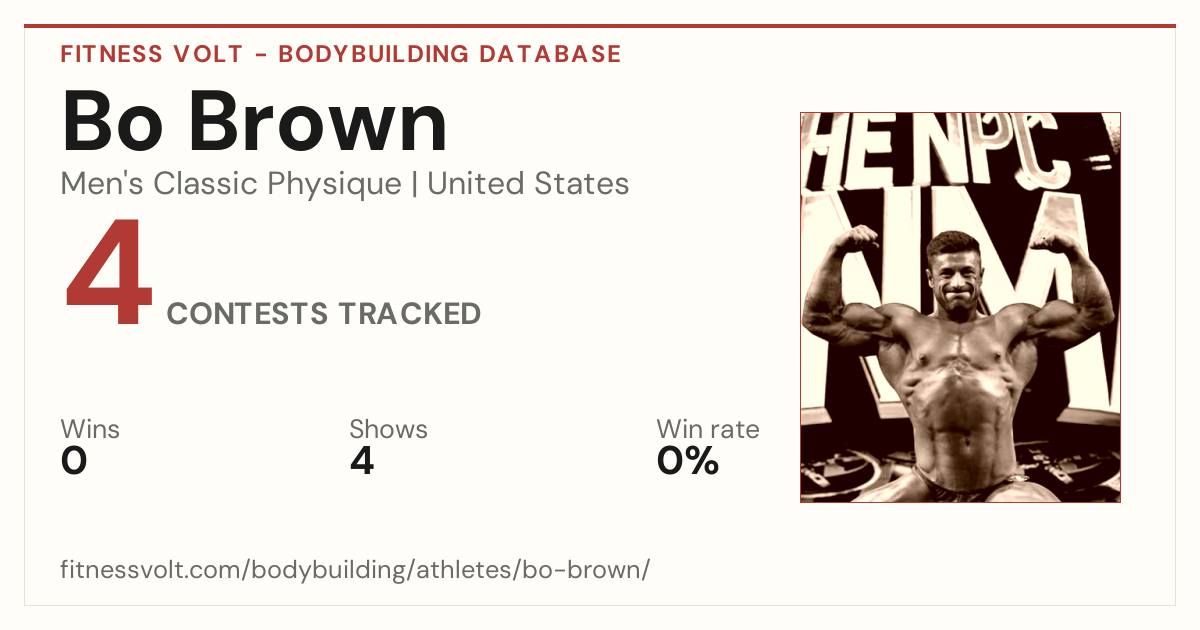The image size is (1200, 630).
Task: Open the fitnessvolt.com athlete URL link
Action: pos(356,571)
